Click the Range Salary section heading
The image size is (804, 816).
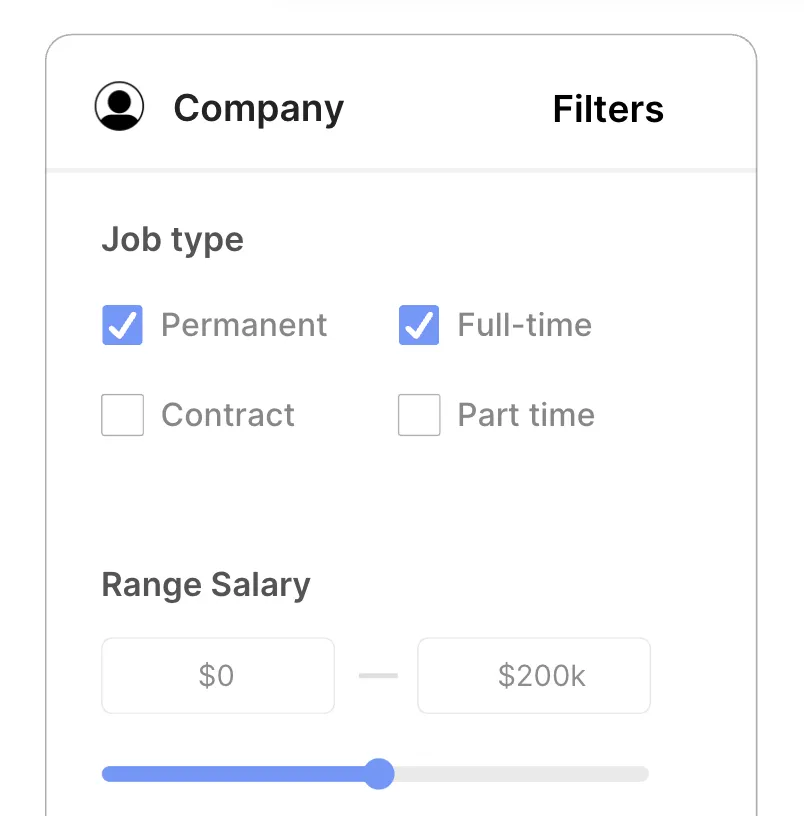(x=206, y=585)
